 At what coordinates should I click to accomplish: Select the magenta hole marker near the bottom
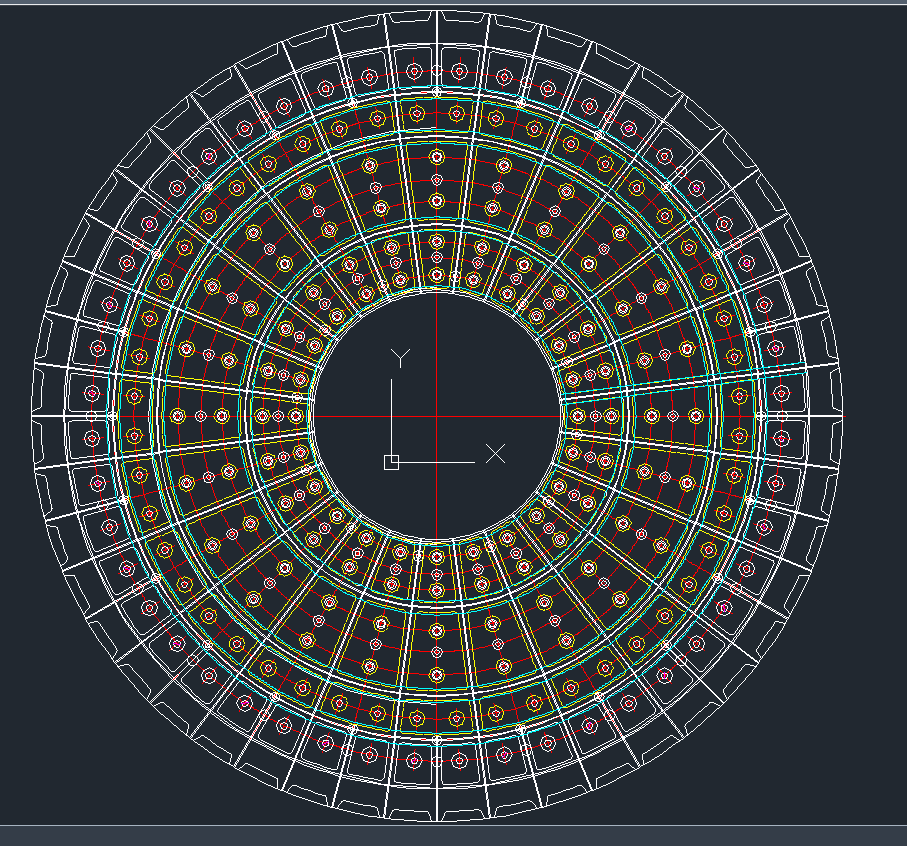point(415,762)
